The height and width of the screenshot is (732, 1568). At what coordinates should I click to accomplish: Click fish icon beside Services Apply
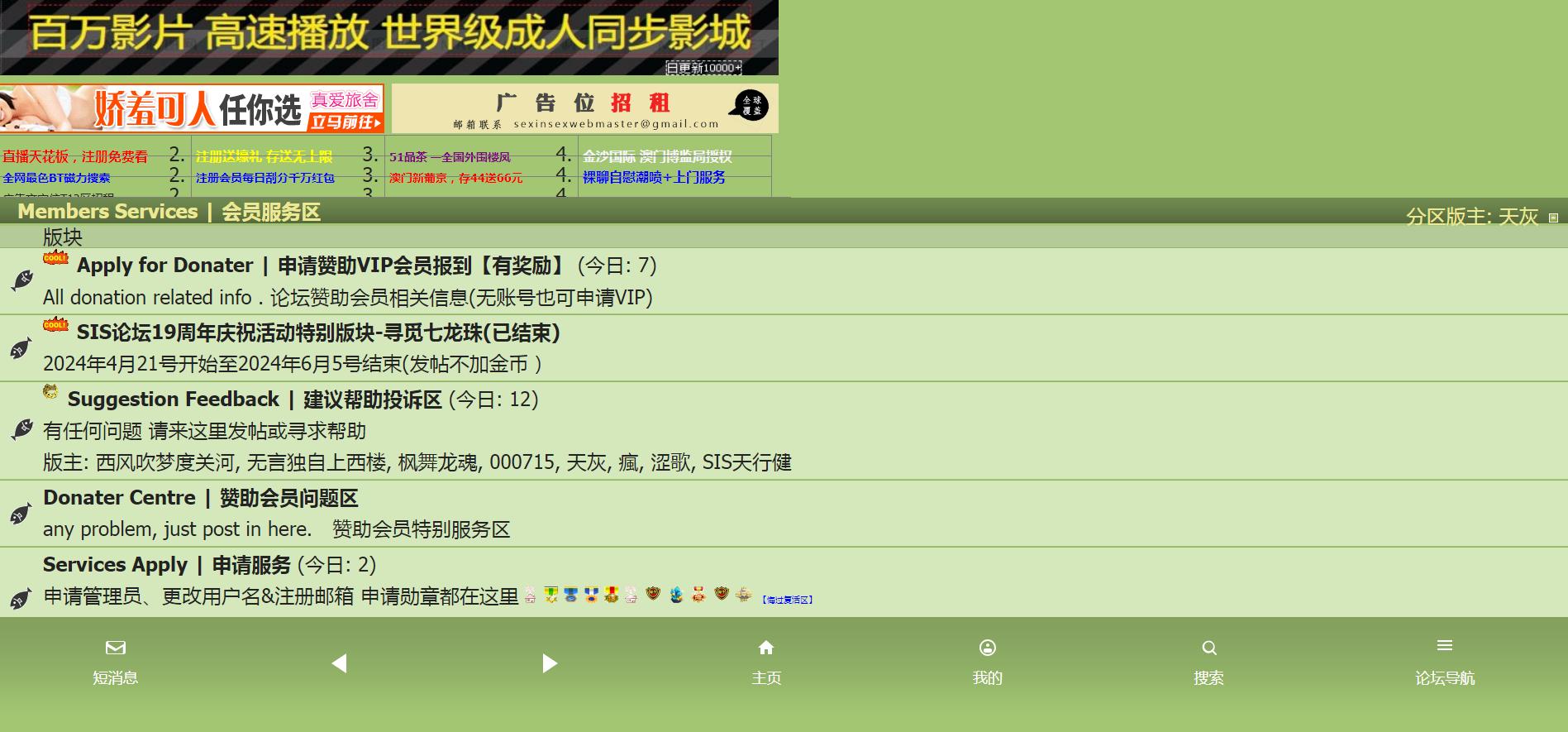pos(21,598)
